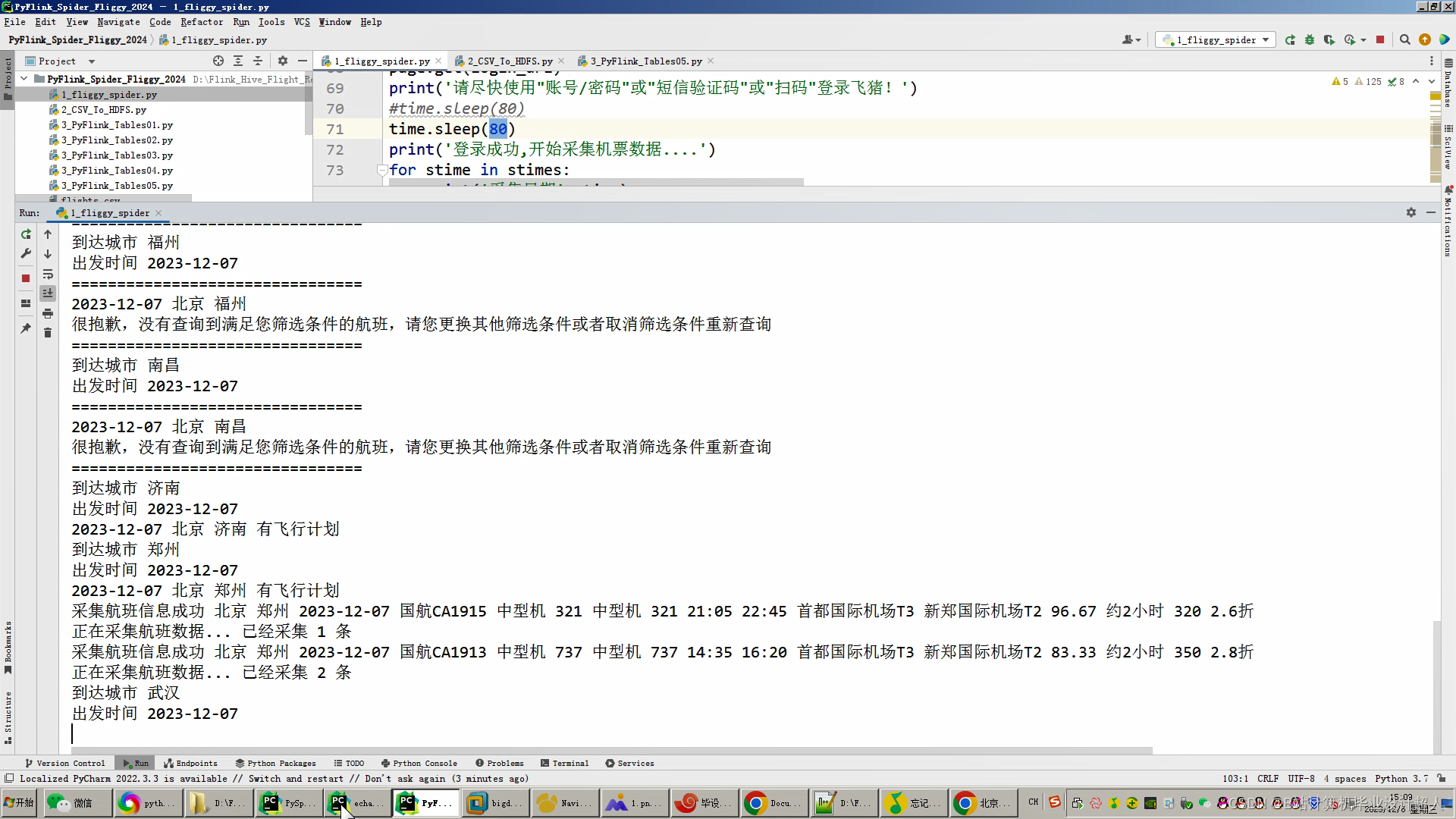Open Search Everywhere magnifier icon
The height and width of the screenshot is (819, 1456).
click(1405, 40)
